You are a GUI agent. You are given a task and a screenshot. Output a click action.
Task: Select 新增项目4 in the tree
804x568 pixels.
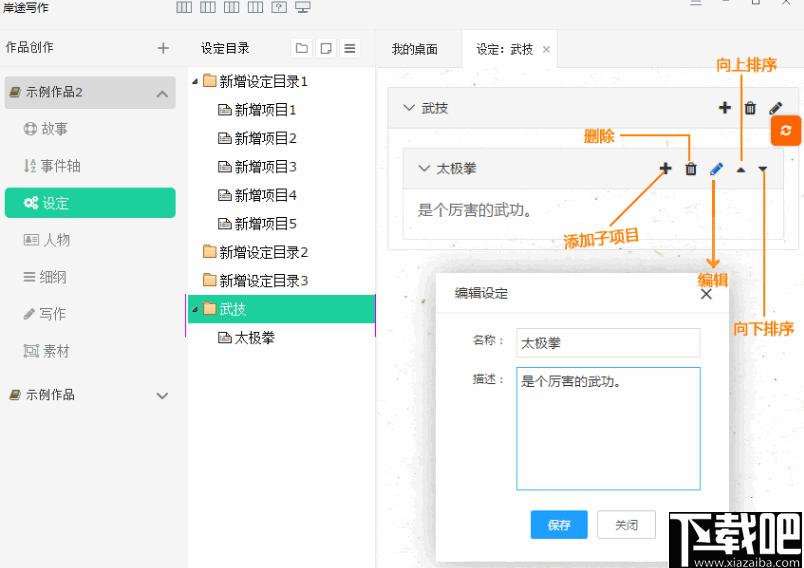click(x=257, y=195)
